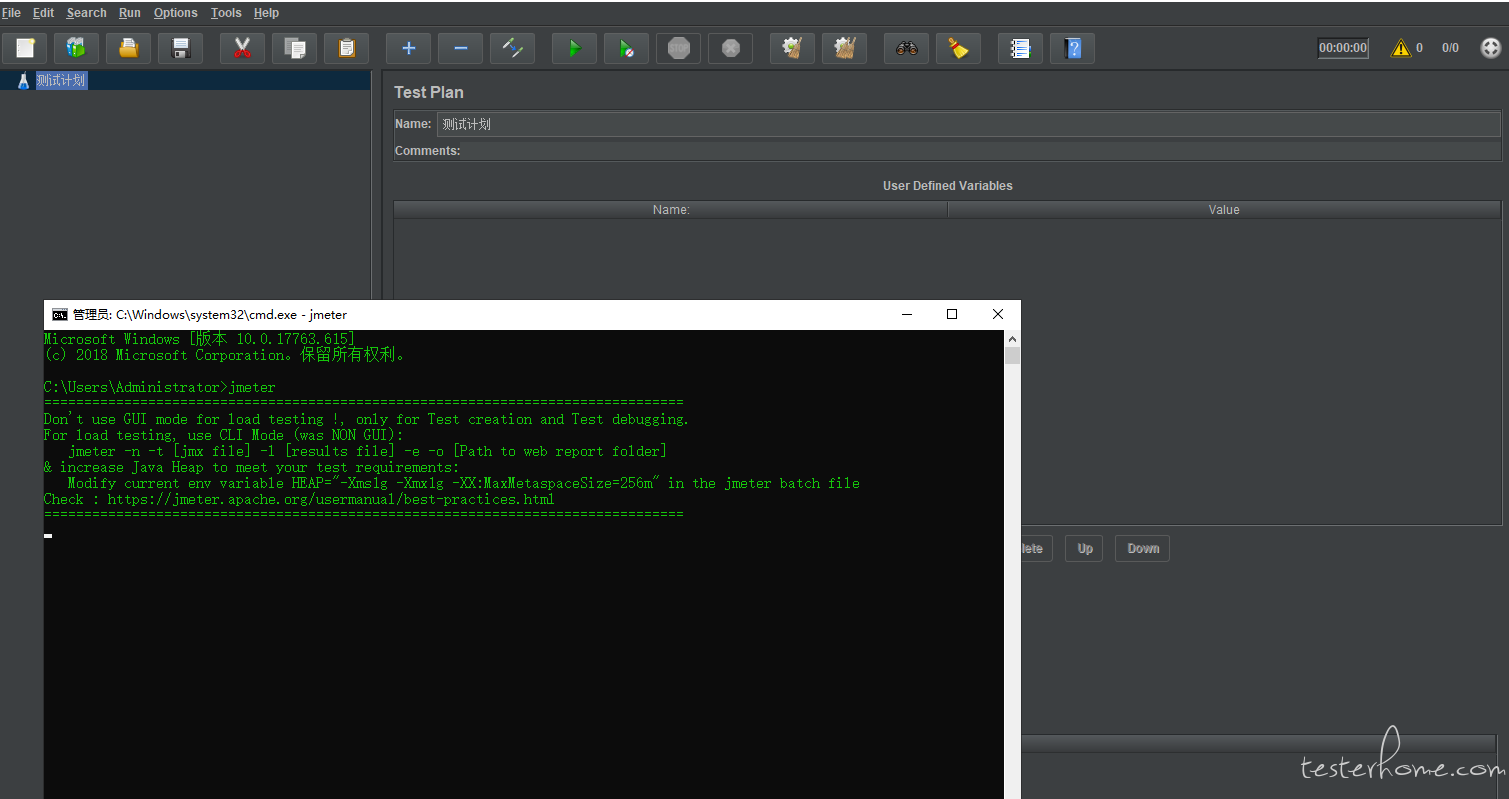Image resolution: width=1509 pixels, height=799 pixels.
Task: Open the Run menu
Action: tap(130, 13)
